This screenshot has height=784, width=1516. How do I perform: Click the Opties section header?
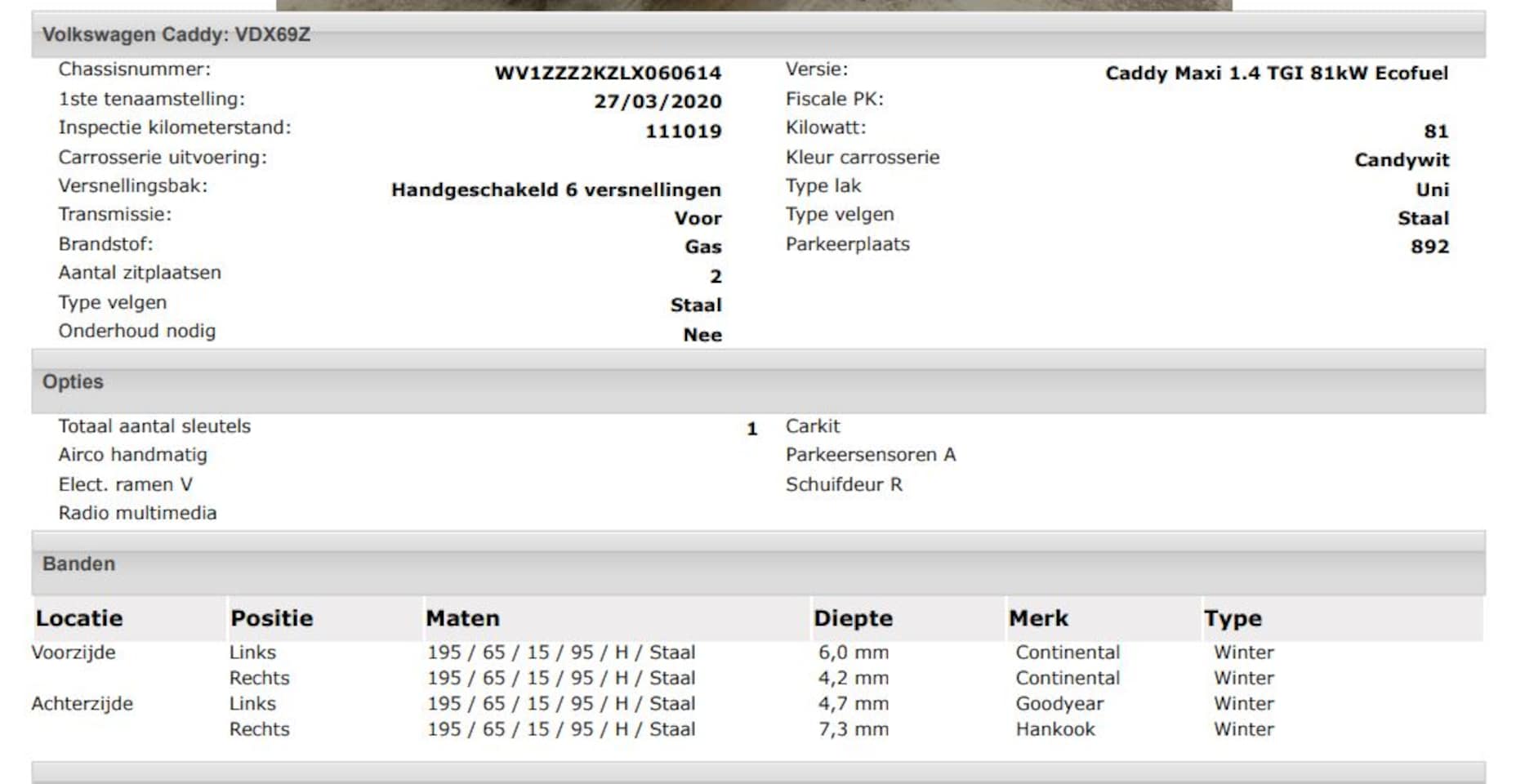coord(73,382)
